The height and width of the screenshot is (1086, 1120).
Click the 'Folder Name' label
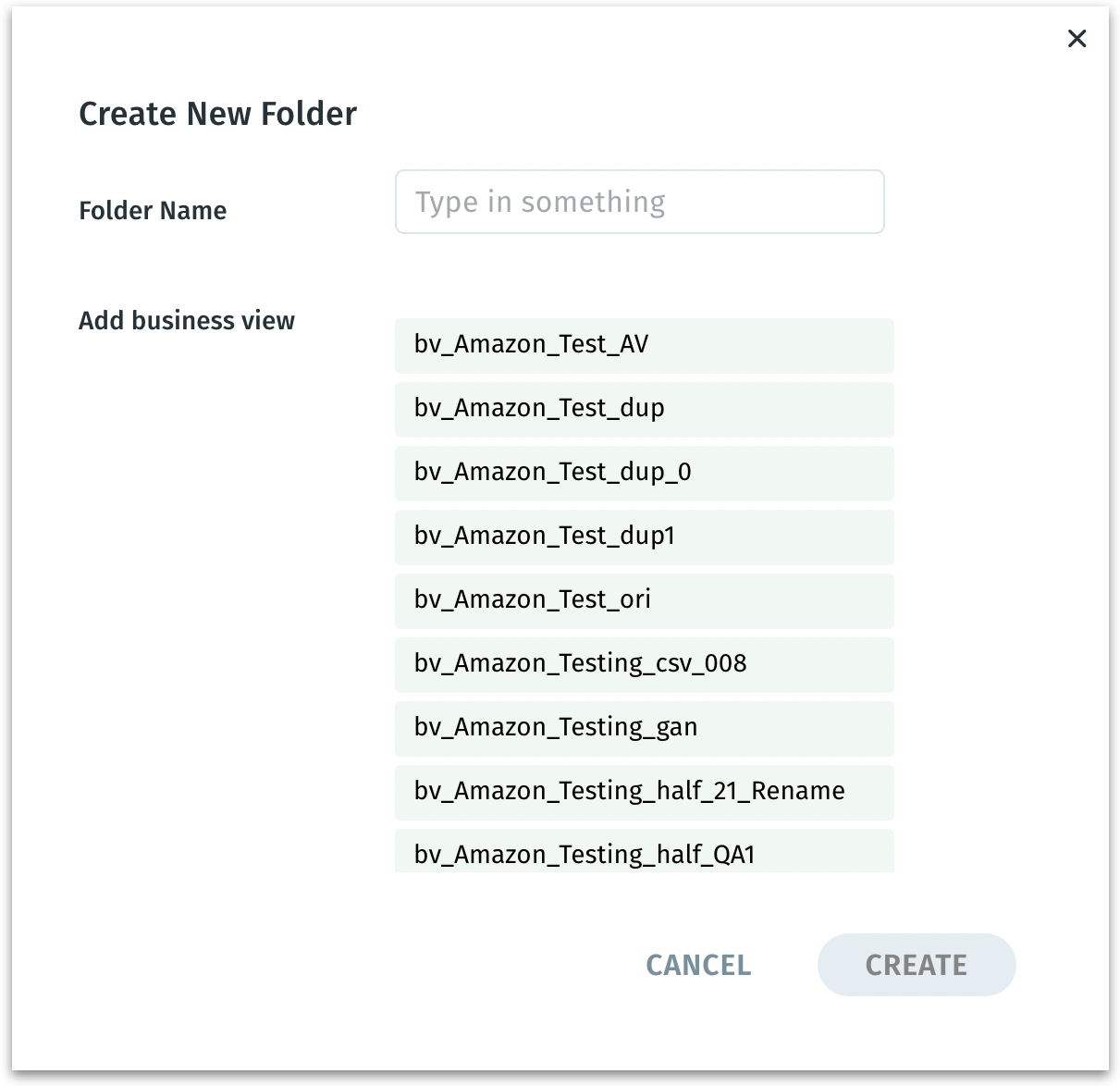coord(153,211)
